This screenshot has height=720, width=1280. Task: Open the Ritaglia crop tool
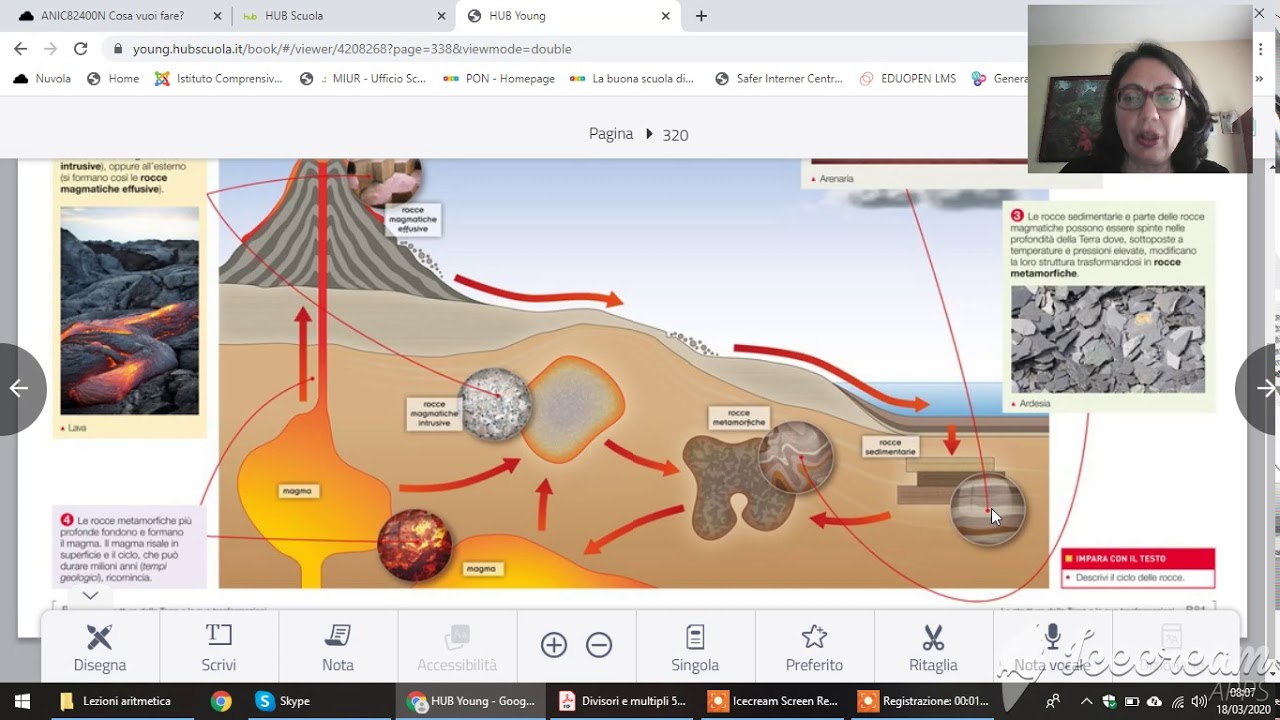pos(933,647)
